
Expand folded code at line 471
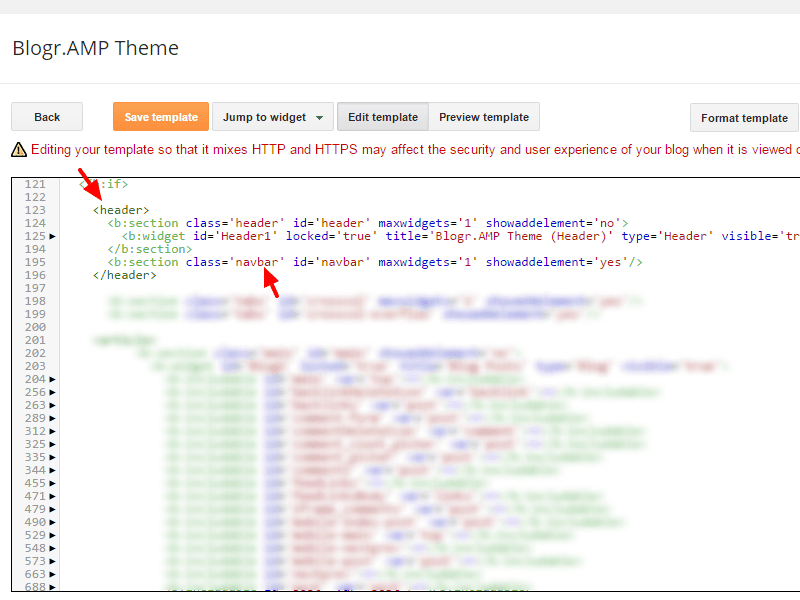pyautogui.click(x=53, y=496)
